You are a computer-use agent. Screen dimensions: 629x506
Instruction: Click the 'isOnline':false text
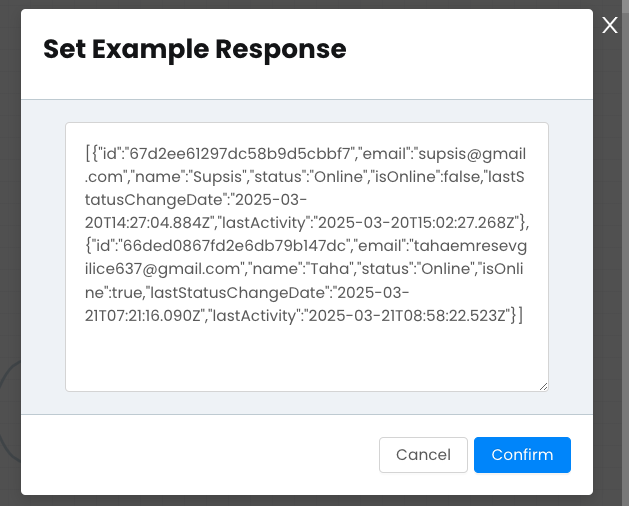click(426, 177)
